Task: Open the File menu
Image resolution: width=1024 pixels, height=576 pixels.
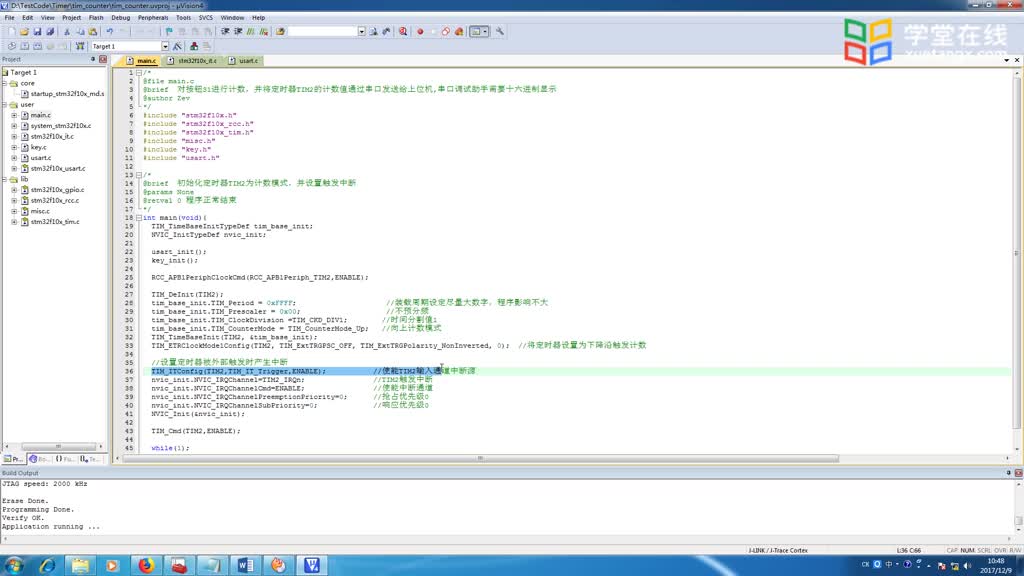Action: [x=10, y=18]
